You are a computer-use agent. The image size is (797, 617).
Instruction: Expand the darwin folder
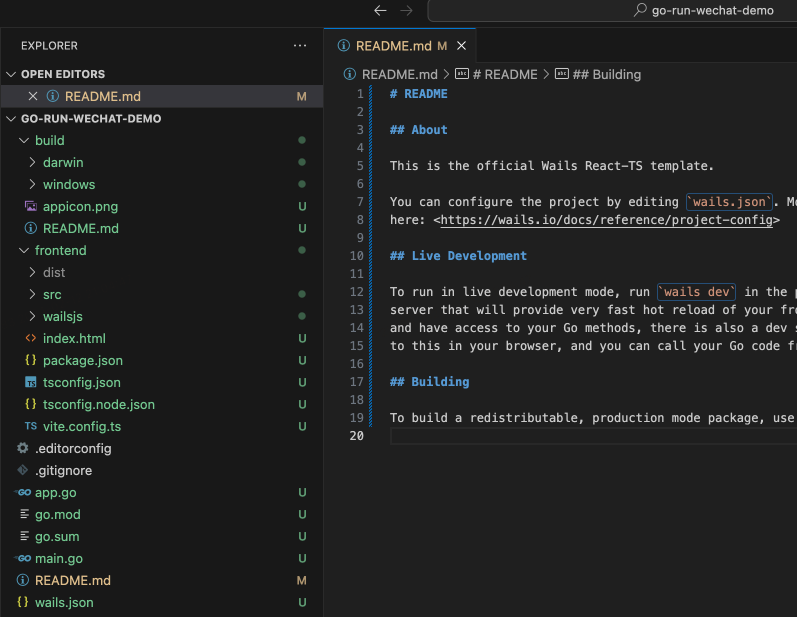tap(33, 162)
